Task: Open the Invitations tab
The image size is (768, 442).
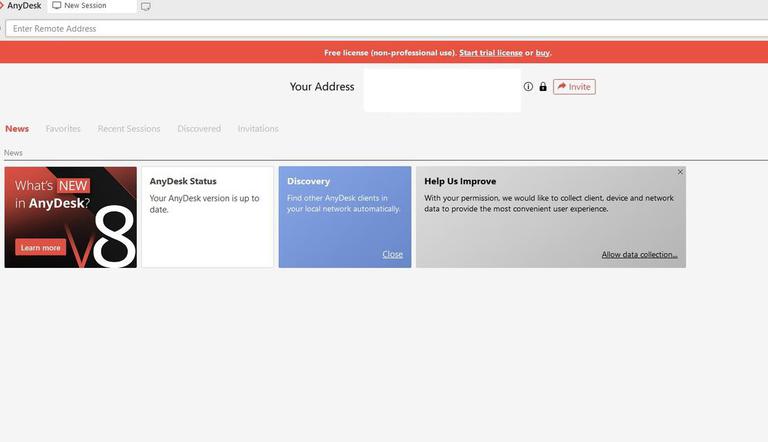Action: [x=258, y=128]
